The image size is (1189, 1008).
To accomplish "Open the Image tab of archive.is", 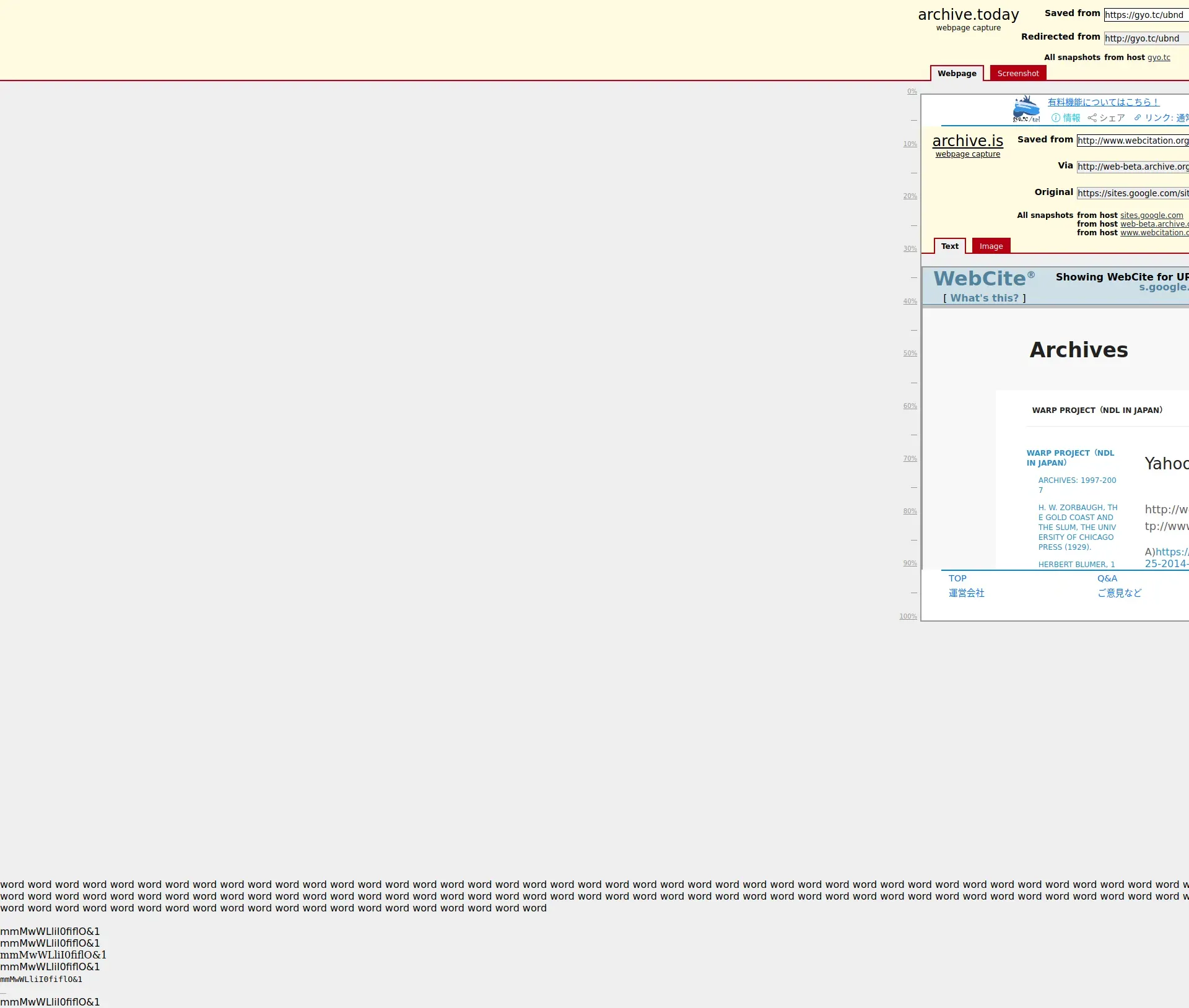I will pyautogui.click(x=991, y=246).
